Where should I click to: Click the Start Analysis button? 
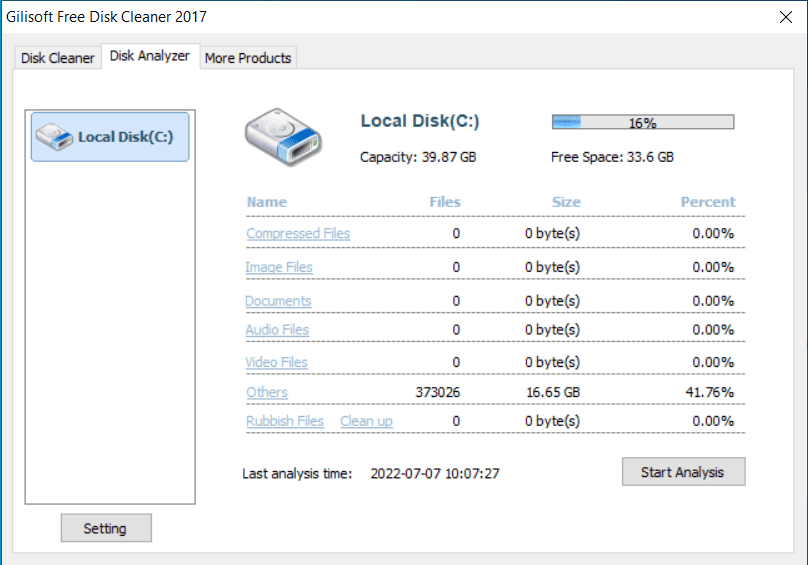(x=683, y=472)
